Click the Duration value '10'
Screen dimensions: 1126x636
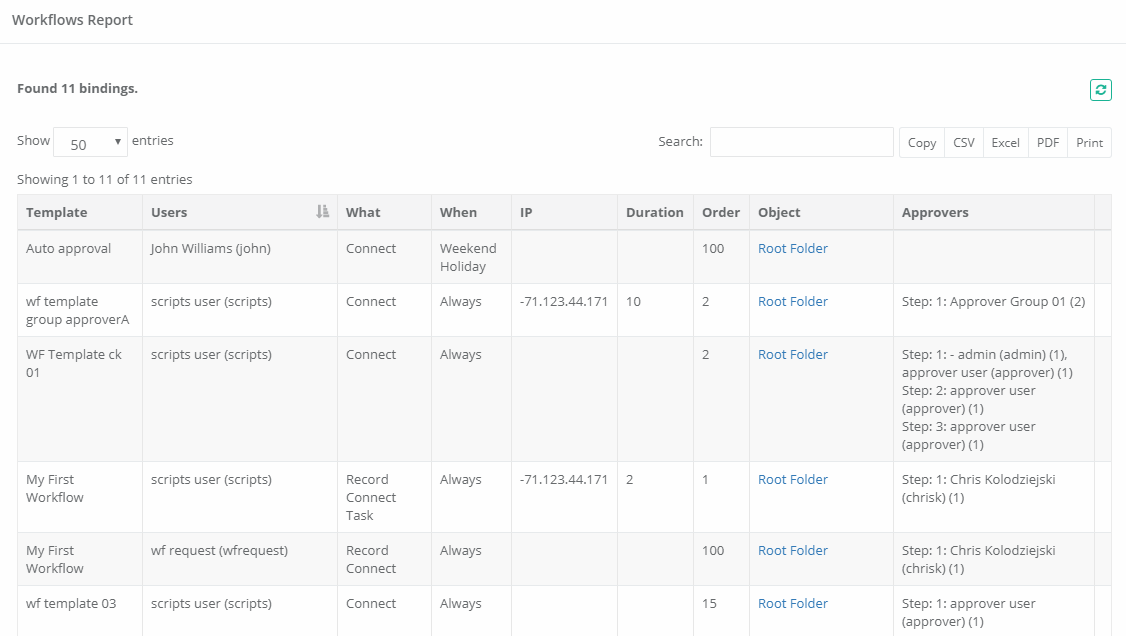coord(633,301)
